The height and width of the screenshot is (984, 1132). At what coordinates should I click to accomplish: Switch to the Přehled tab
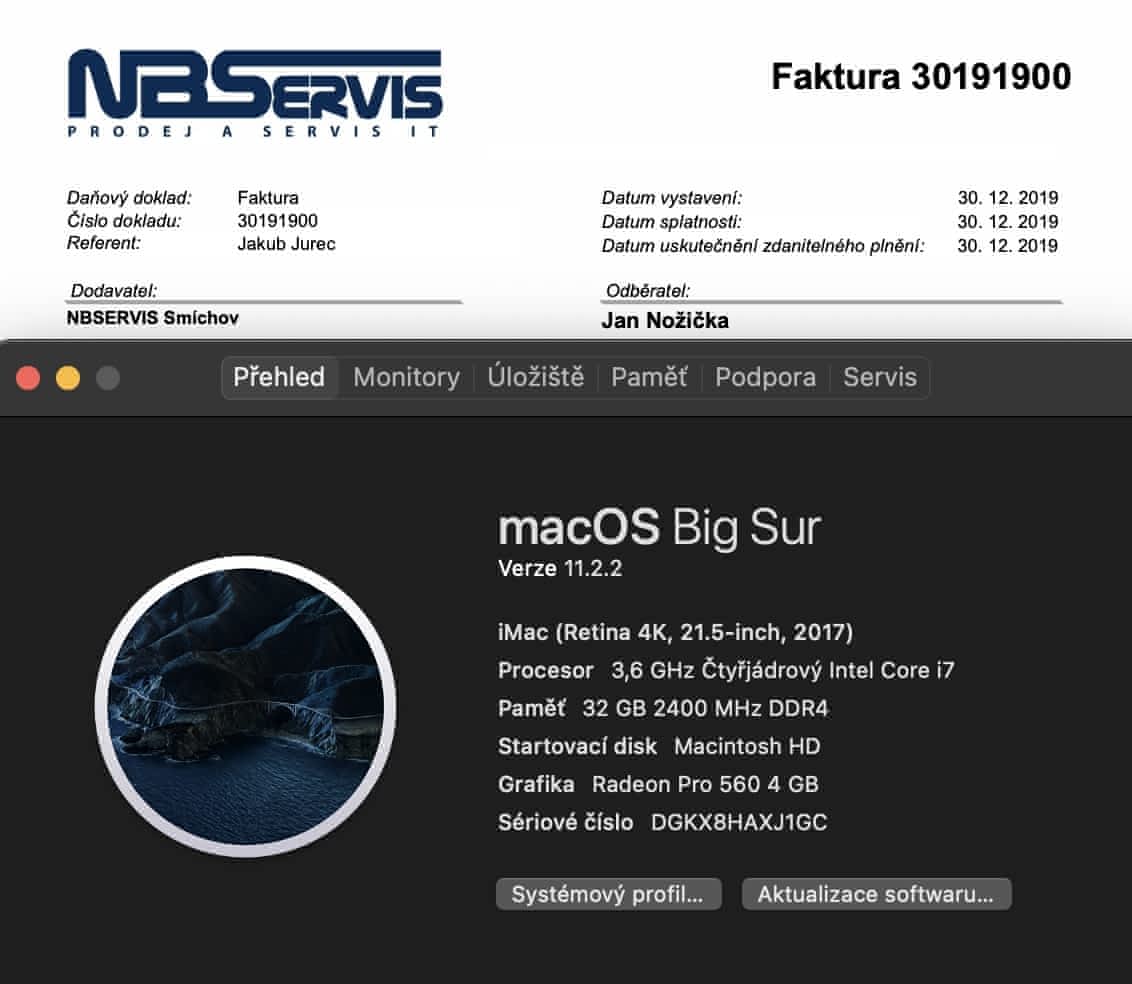[x=279, y=378]
